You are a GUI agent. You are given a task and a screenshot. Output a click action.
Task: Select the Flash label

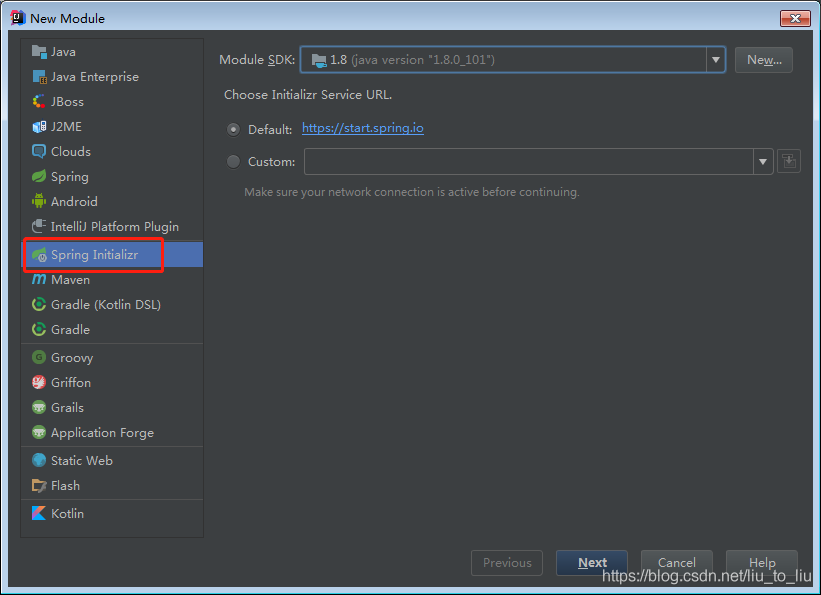(x=65, y=486)
